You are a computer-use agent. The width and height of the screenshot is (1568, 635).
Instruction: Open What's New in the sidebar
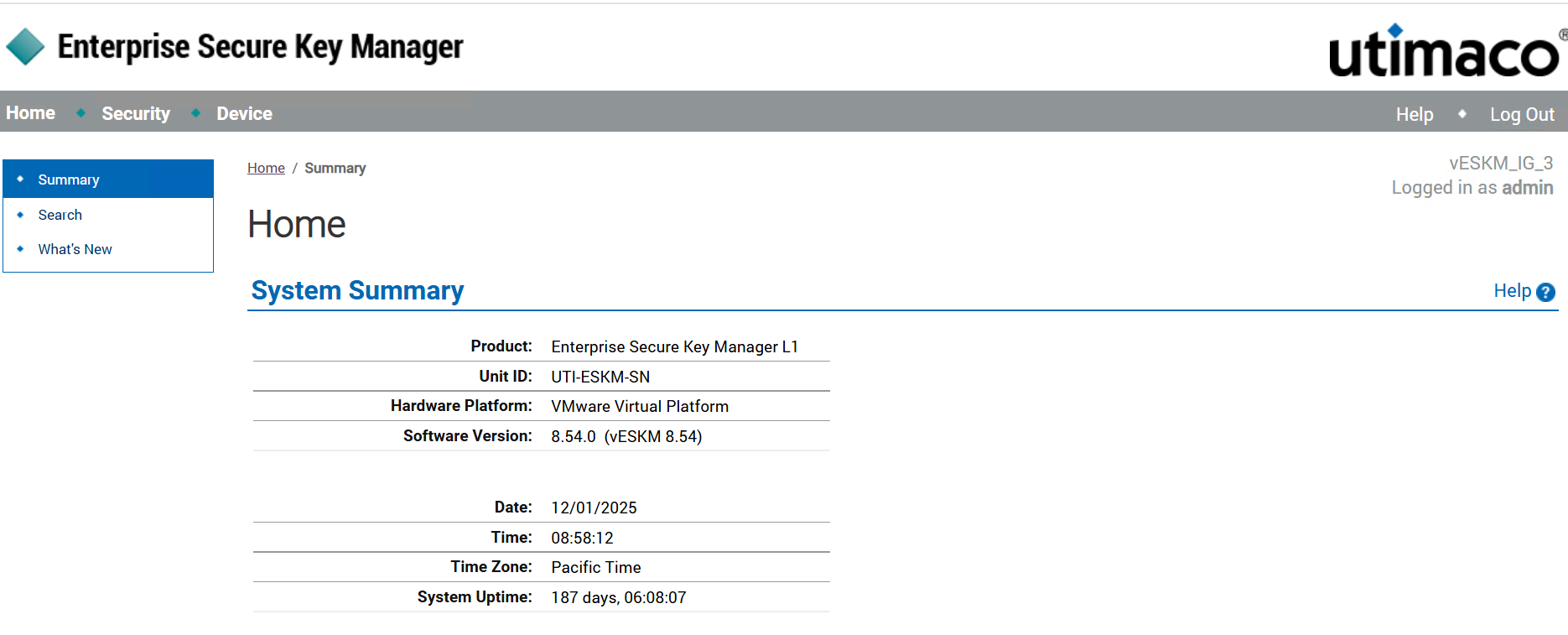click(75, 249)
